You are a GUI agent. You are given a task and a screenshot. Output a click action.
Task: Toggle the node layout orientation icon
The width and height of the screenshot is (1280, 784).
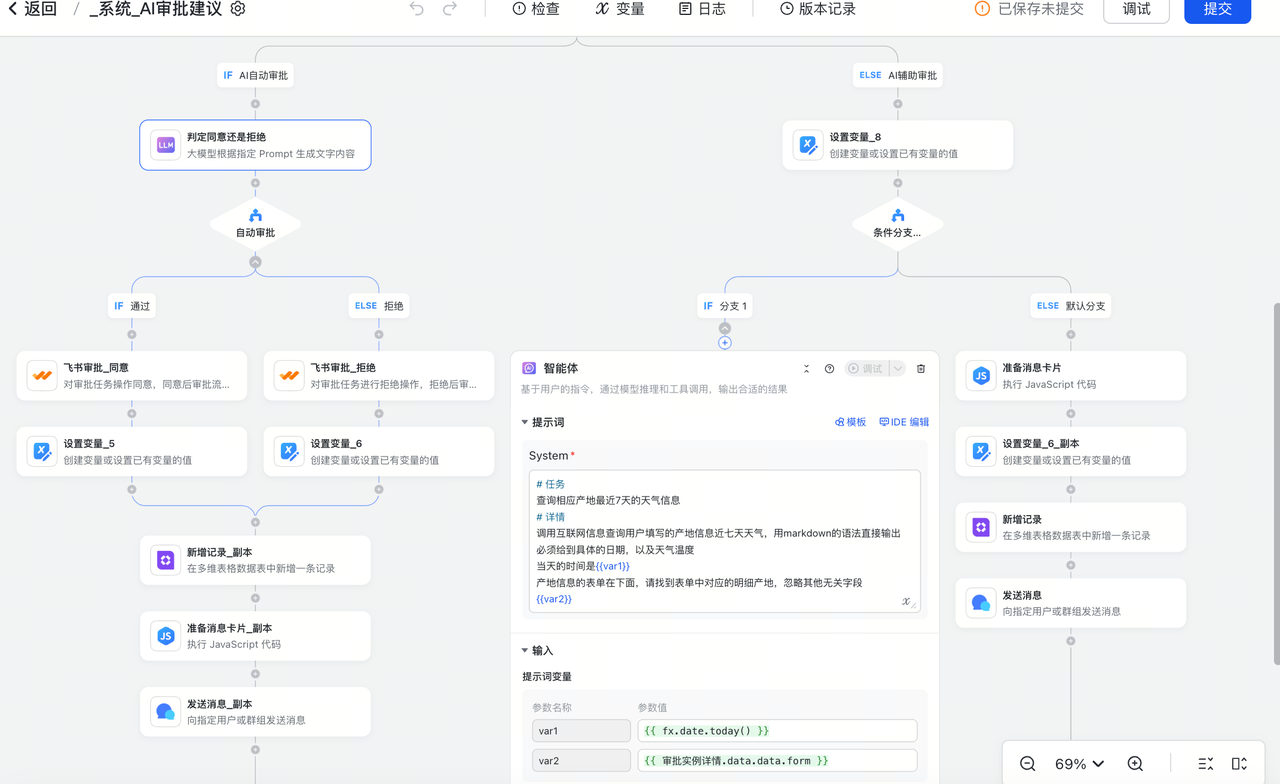point(1239,764)
